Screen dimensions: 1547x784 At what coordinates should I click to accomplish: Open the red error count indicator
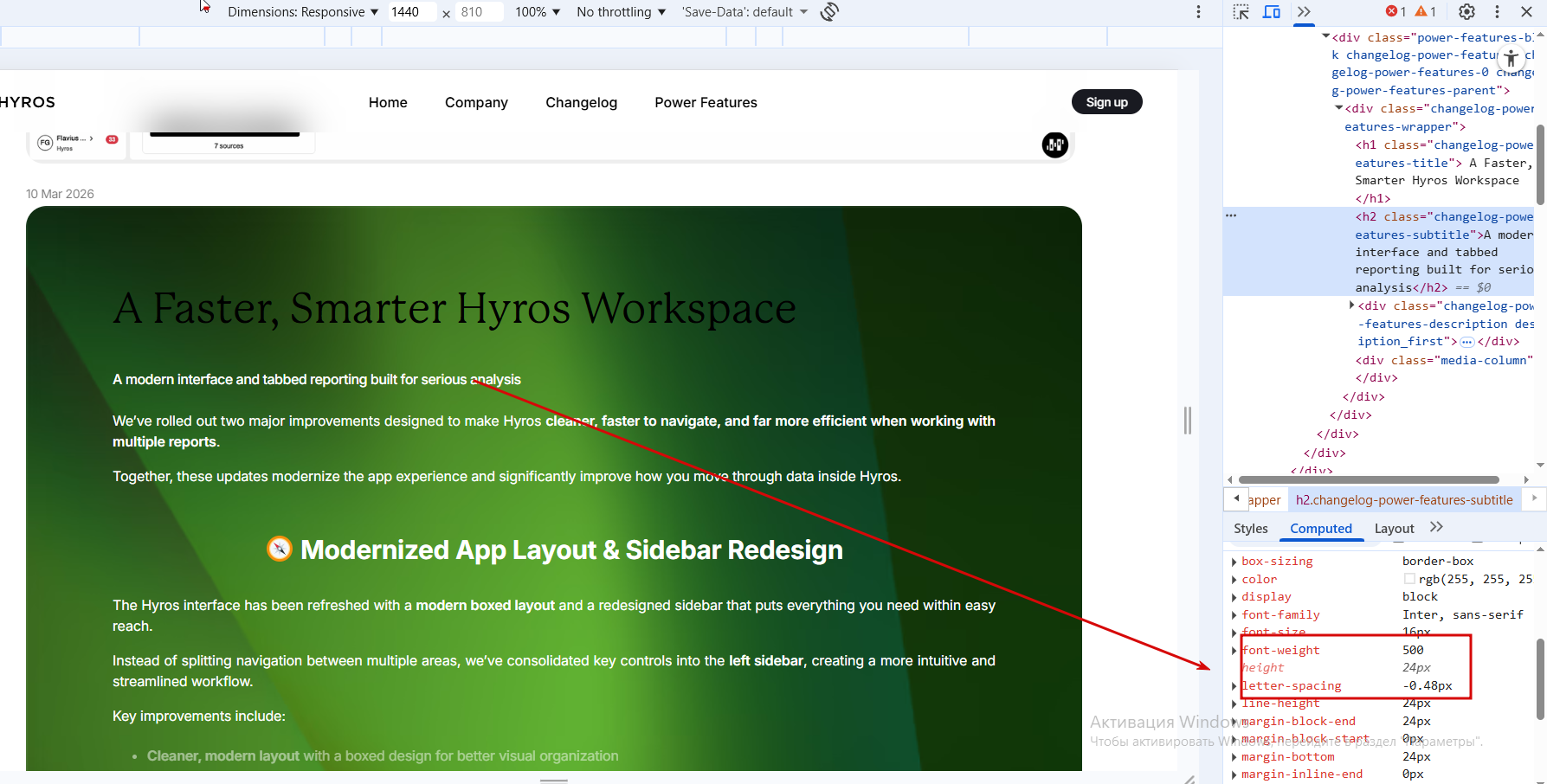coord(1396,11)
